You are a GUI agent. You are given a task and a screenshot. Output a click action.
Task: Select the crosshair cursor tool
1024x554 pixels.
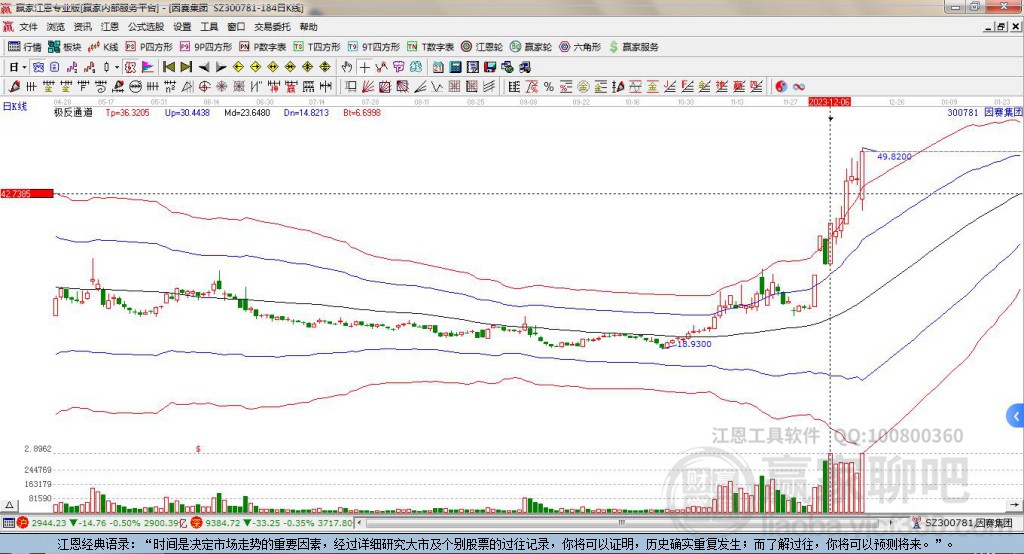click(x=364, y=67)
